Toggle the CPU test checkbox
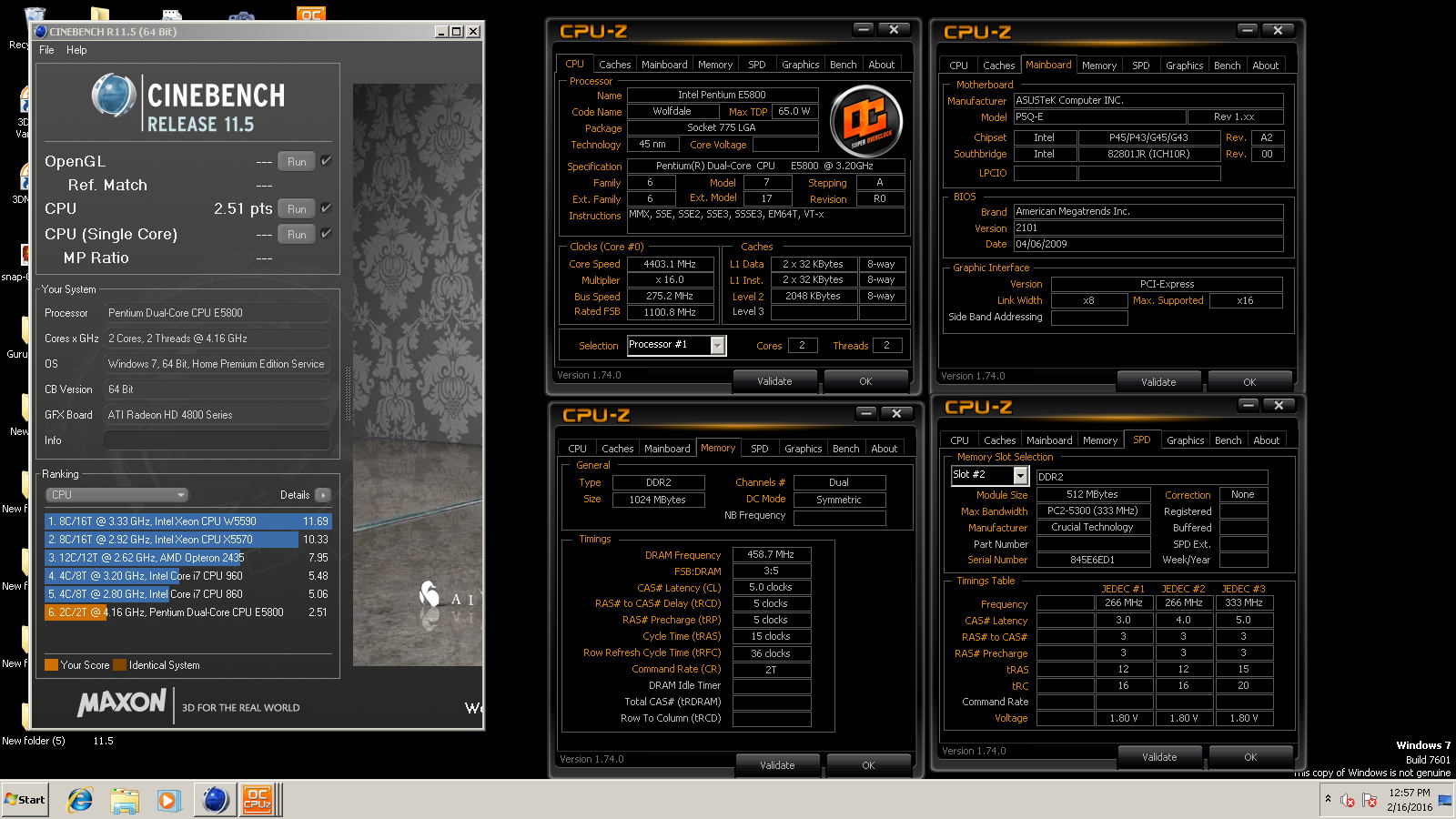 326,207
